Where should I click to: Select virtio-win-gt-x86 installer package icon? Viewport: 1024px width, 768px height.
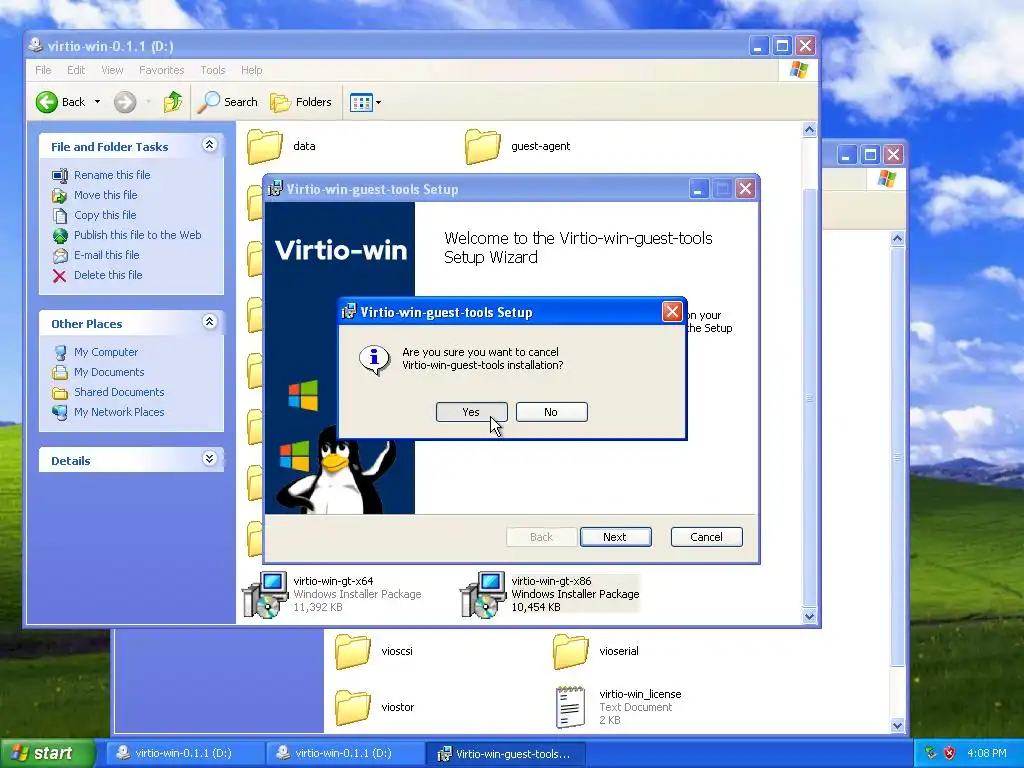[x=483, y=594]
